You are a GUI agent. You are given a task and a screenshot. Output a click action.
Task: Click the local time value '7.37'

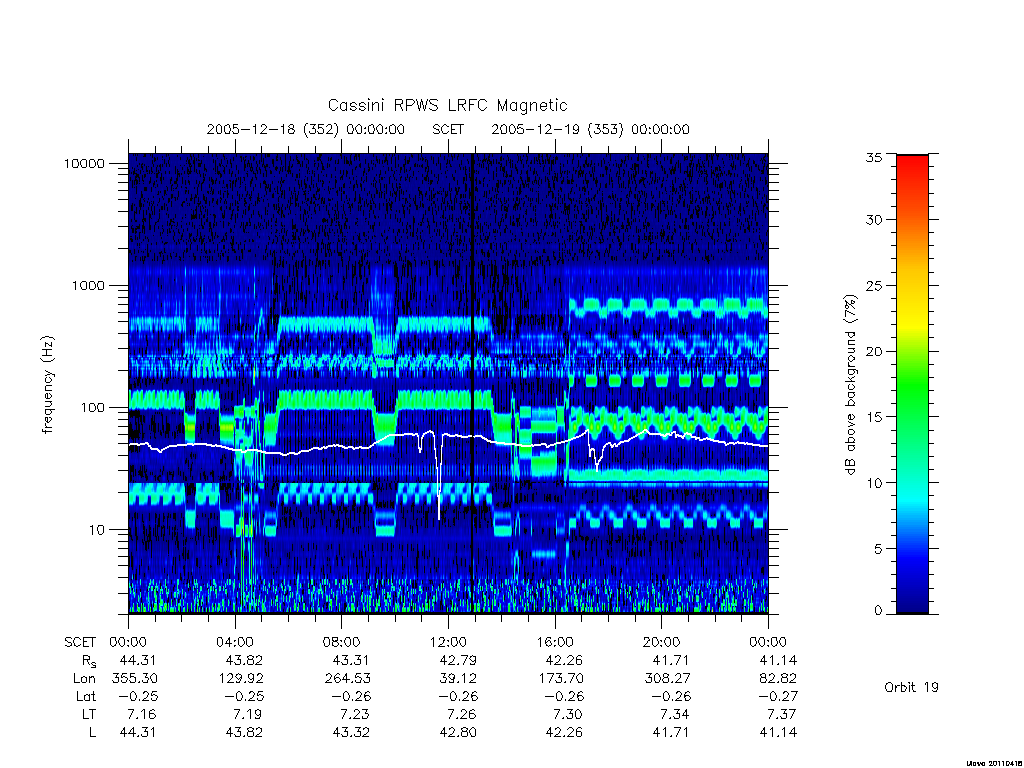pyautogui.click(x=782, y=715)
